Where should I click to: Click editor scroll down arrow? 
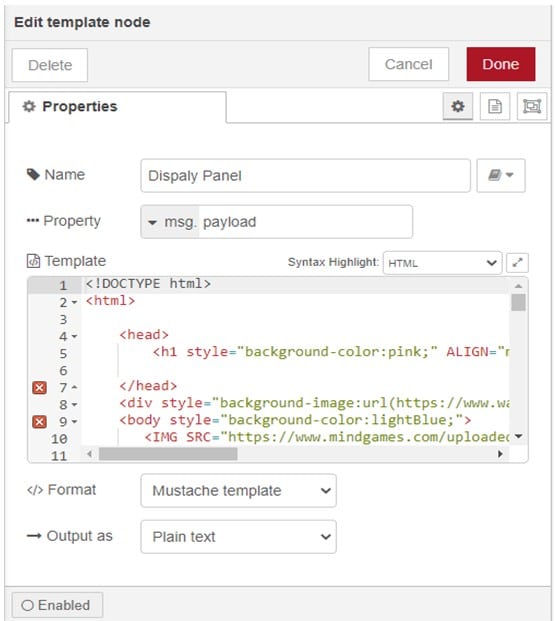(518, 436)
